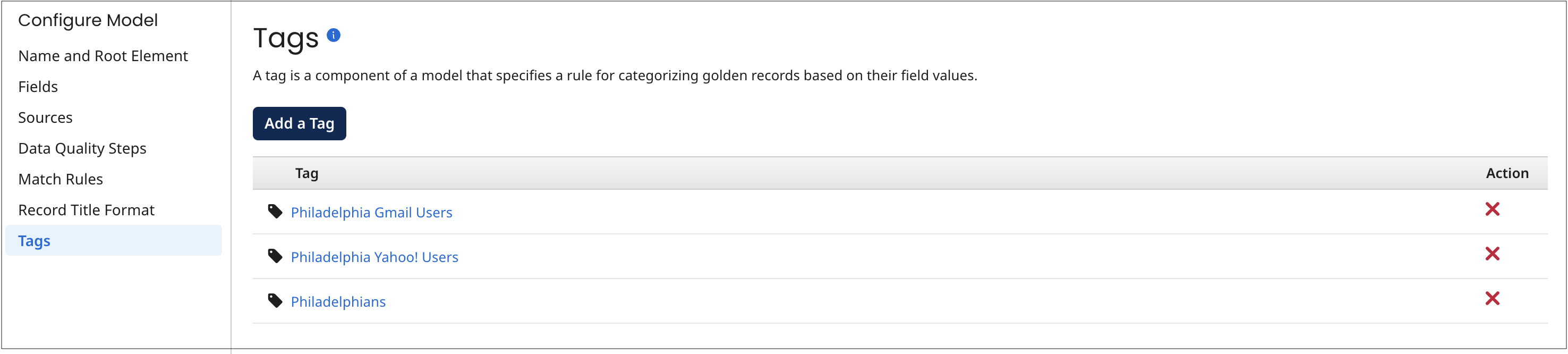Viewport: 1568px width, 354px height.
Task: Delete the Philadelphians tag
Action: (x=1493, y=299)
